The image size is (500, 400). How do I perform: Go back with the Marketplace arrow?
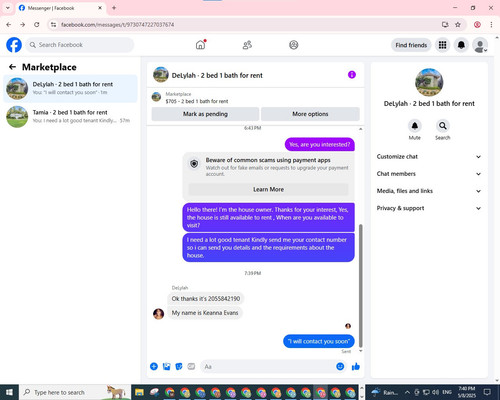click(x=12, y=67)
